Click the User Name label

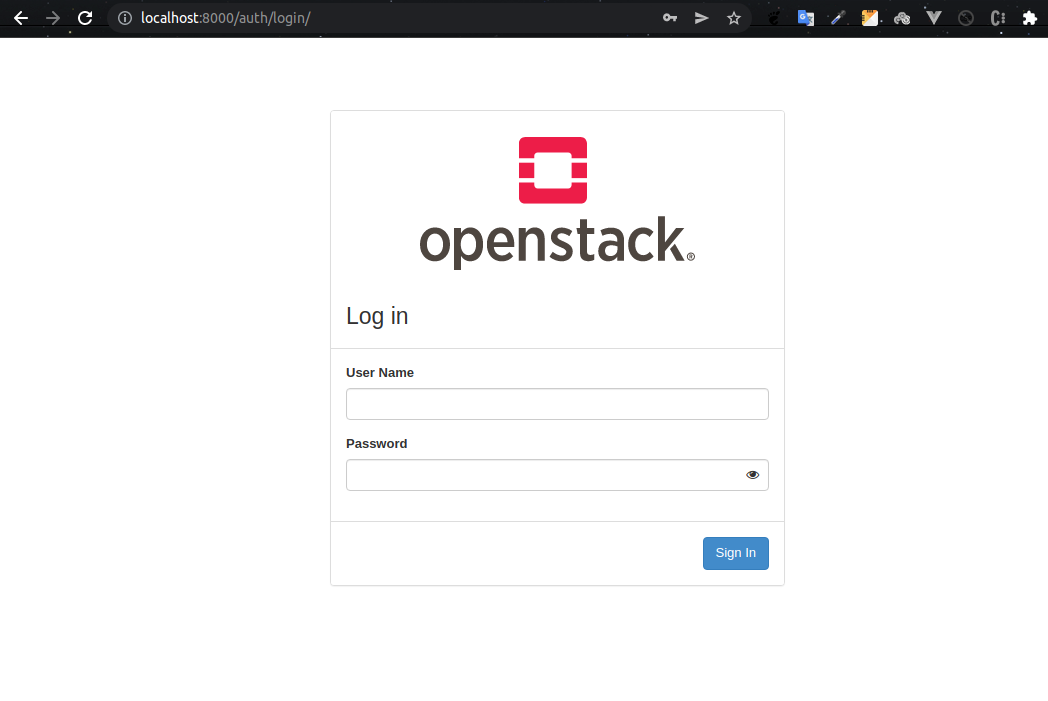pos(380,373)
